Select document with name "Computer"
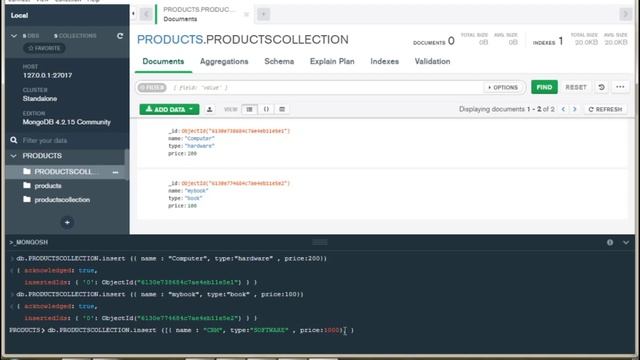This screenshot has height=360, width=640. [x=382, y=142]
